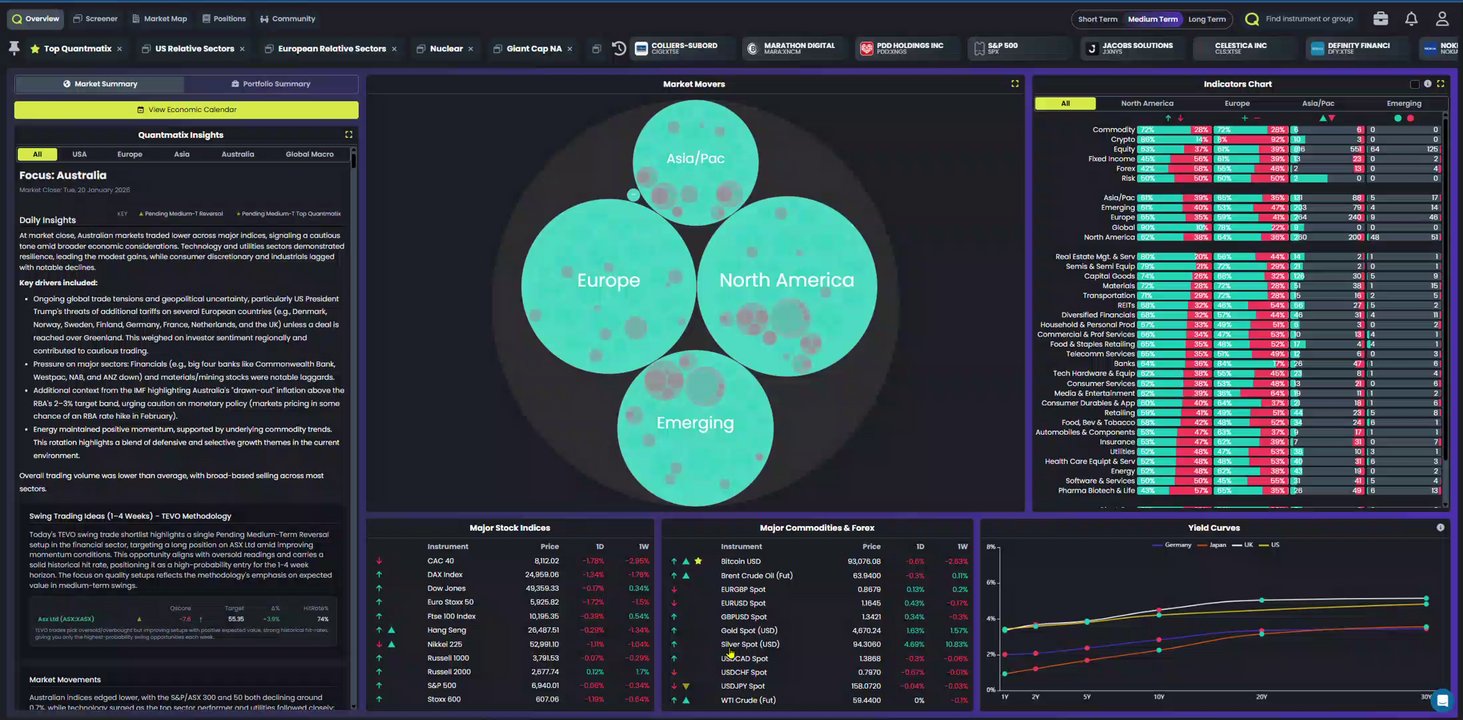Select the Asia insights filter

(x=181, y=154)
